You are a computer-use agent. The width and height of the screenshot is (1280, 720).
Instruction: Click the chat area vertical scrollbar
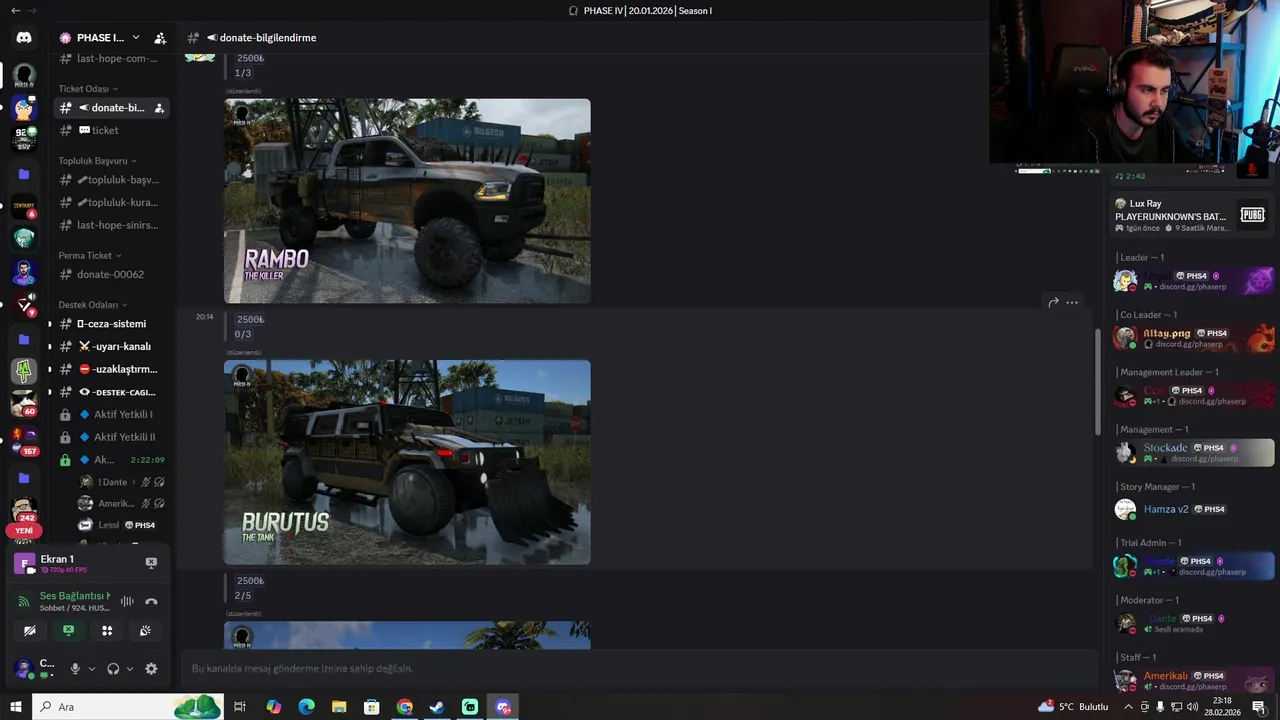[x=1097, y=382]
